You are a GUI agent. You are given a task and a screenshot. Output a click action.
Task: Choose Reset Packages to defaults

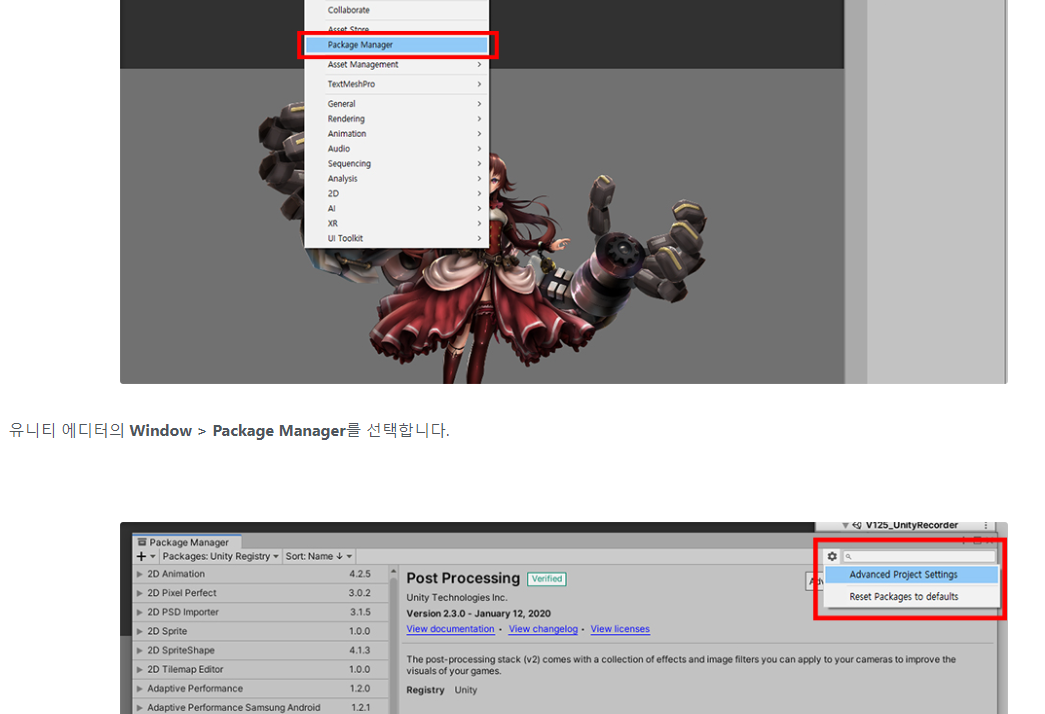point(911,597)
